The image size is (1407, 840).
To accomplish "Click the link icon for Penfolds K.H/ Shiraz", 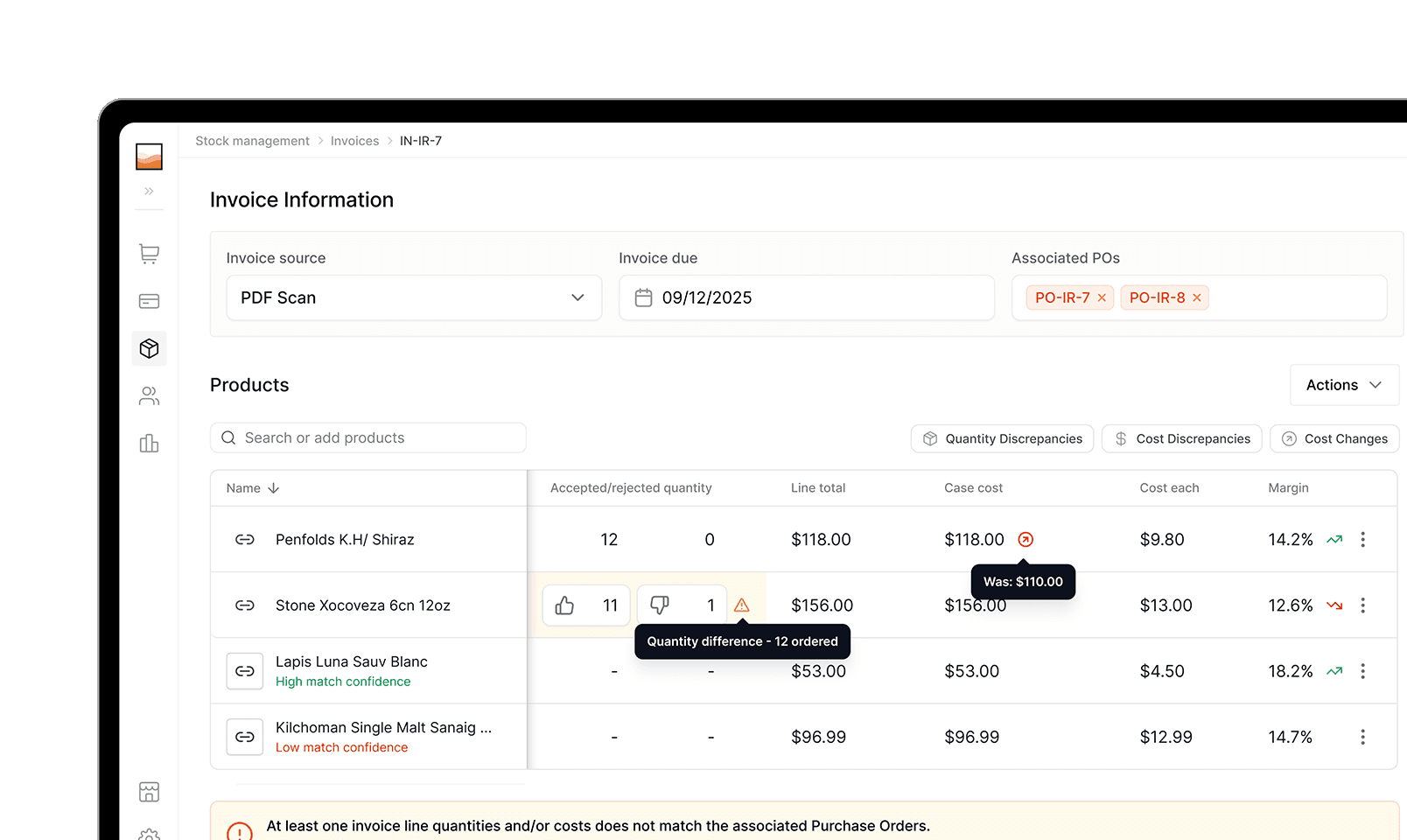I will (245, 540).
